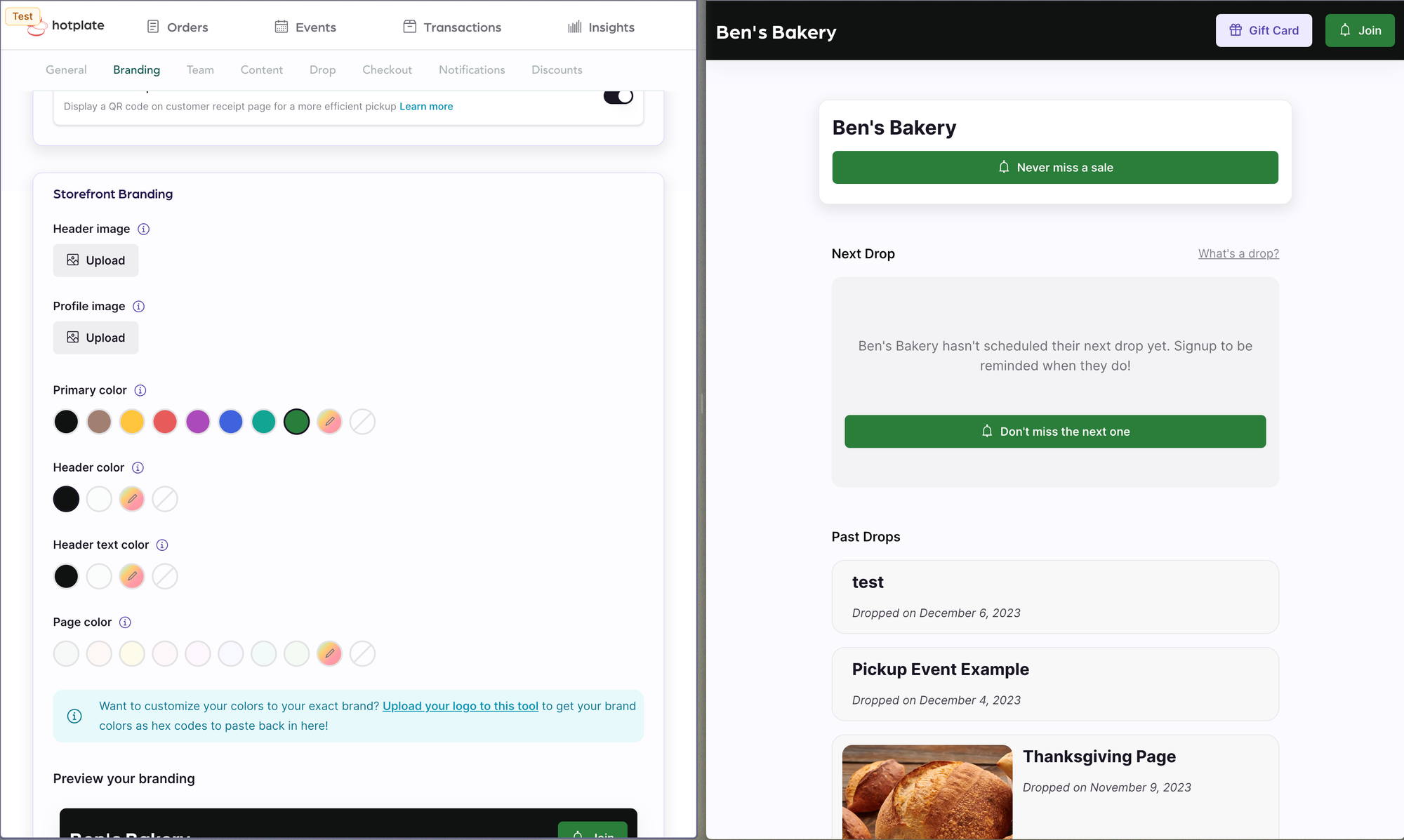1404x840 pixels.
Task: Switch to the General settings tab
Action: click(66, 70)
